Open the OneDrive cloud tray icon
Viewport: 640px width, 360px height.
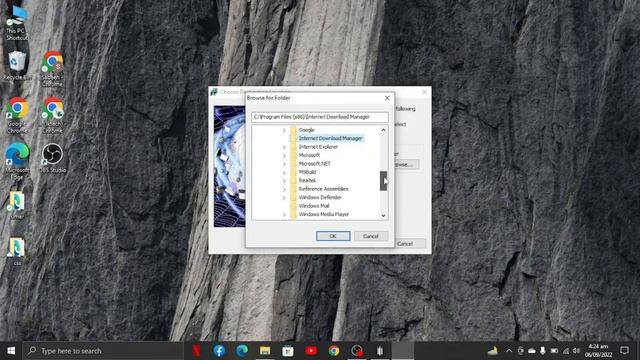[532, 351]
